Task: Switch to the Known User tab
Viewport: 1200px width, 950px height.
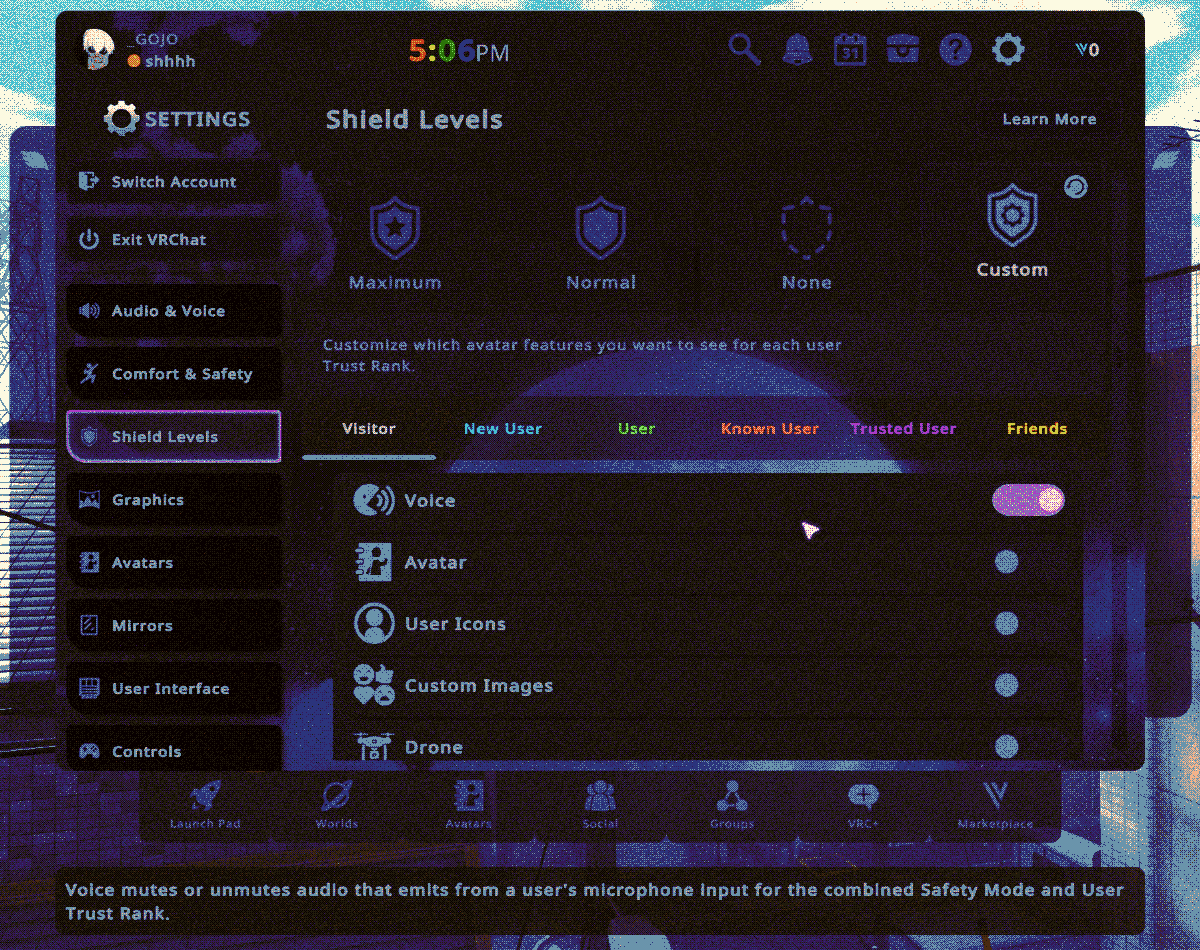Action: tap(769, 429)
